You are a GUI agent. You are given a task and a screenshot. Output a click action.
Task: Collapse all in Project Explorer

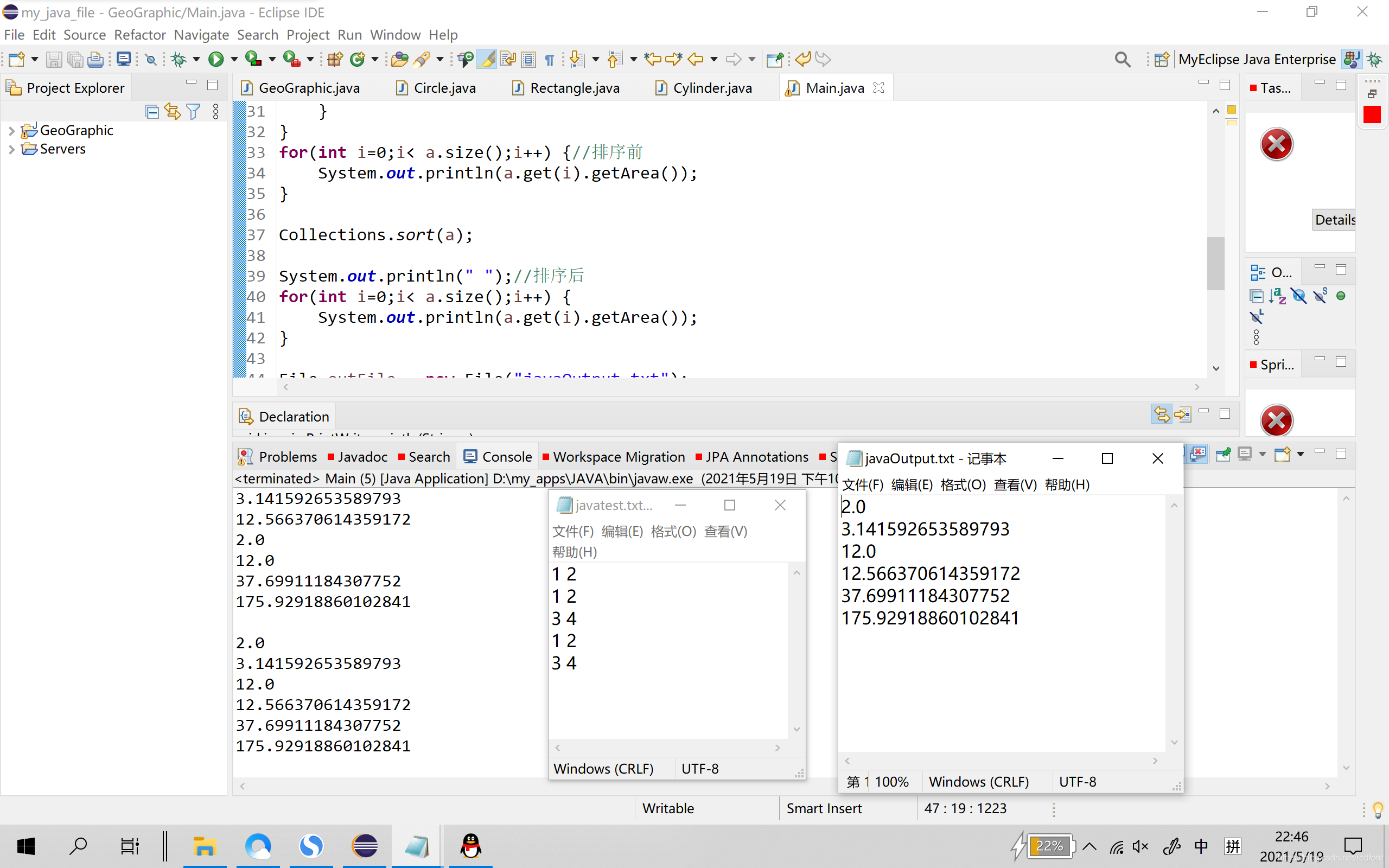[152, 111]
